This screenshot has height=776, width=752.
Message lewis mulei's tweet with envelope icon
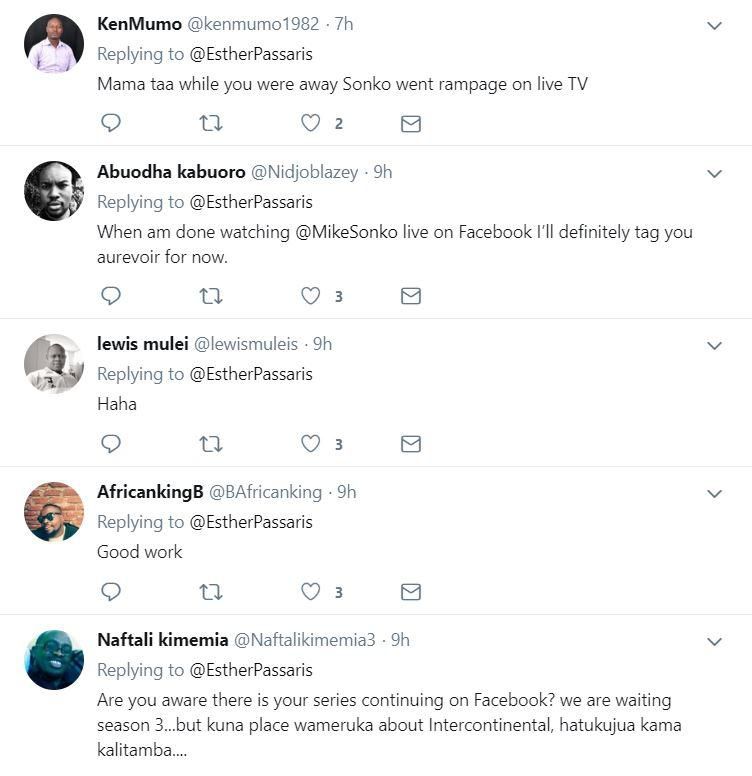coord(410,444)
